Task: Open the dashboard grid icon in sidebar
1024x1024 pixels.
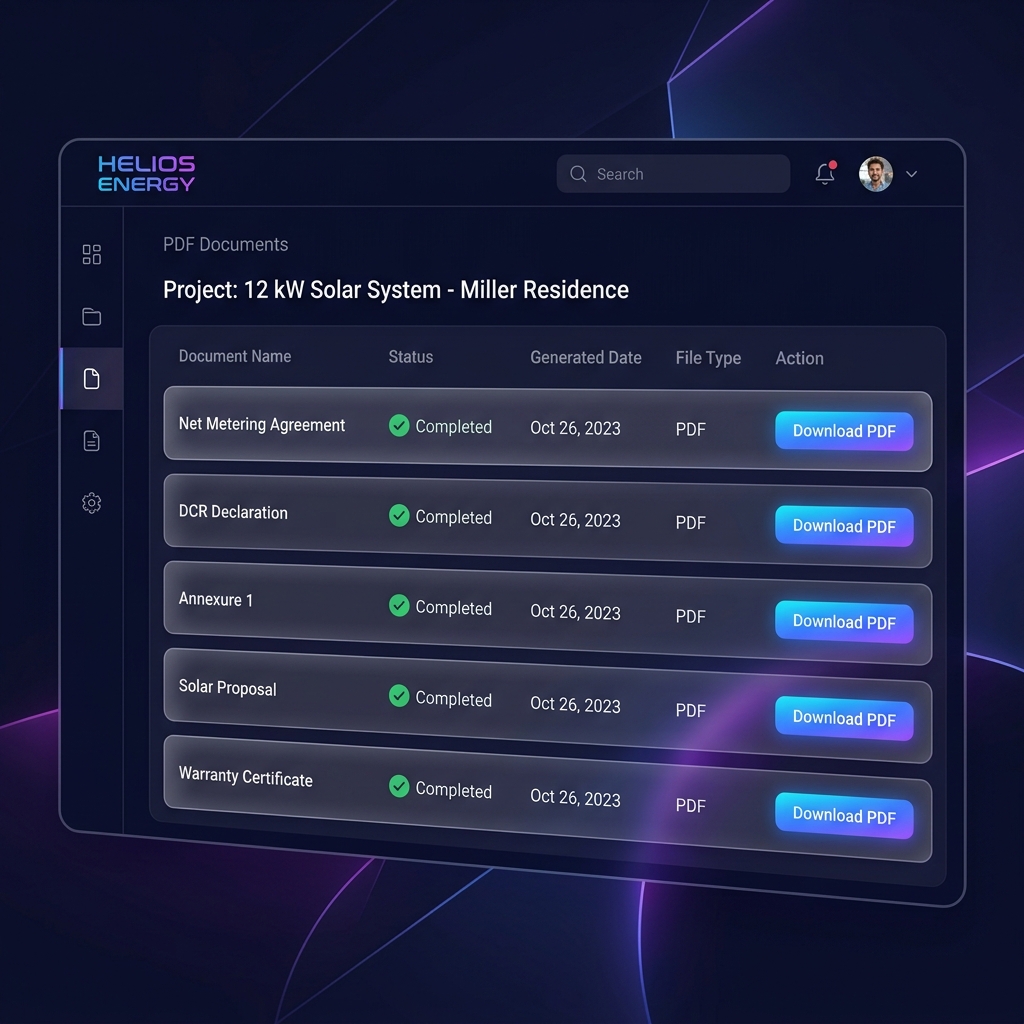Action: click(91, 254)
